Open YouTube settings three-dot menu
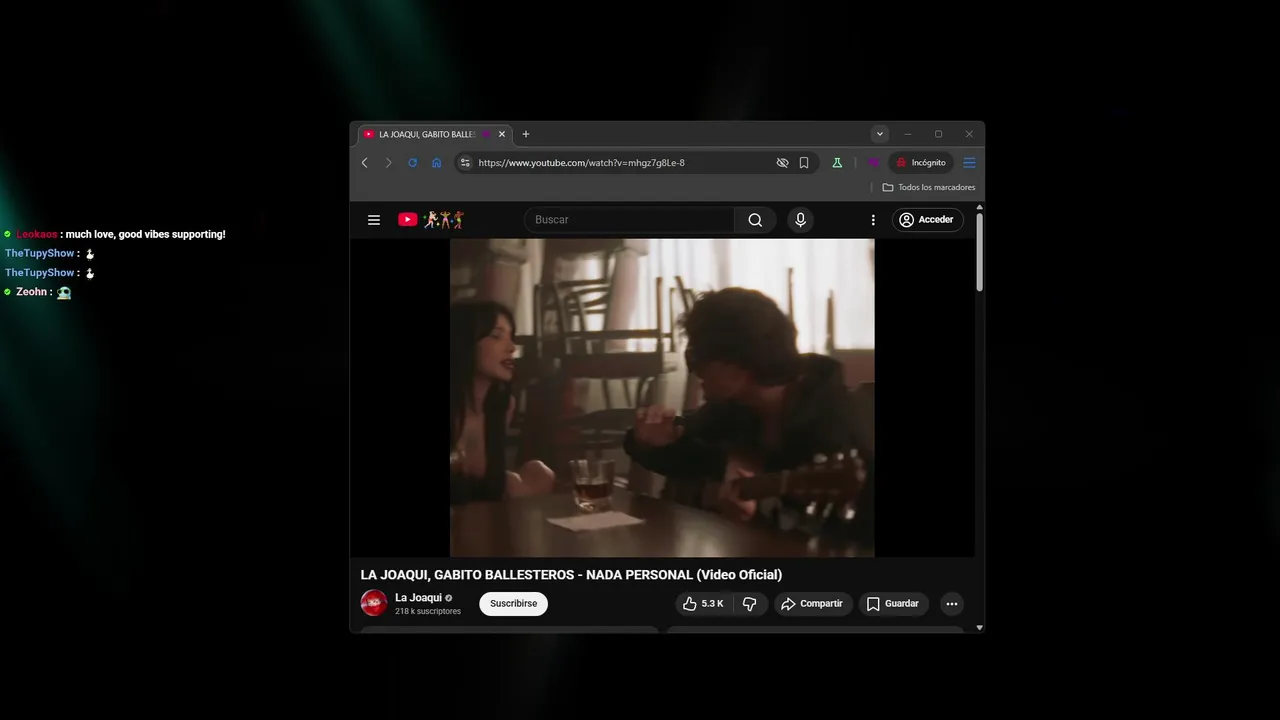 pyautogui.click(x=873, y=220)
